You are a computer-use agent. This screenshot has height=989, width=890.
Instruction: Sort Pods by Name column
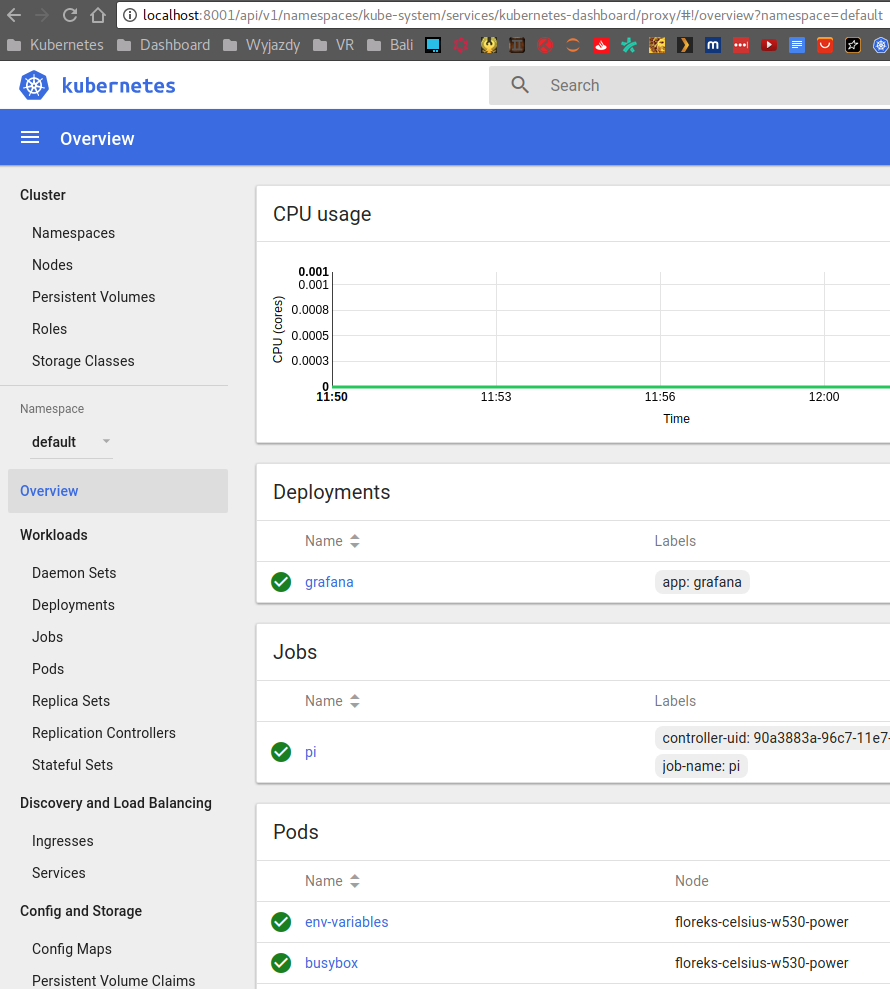point(332,881)
